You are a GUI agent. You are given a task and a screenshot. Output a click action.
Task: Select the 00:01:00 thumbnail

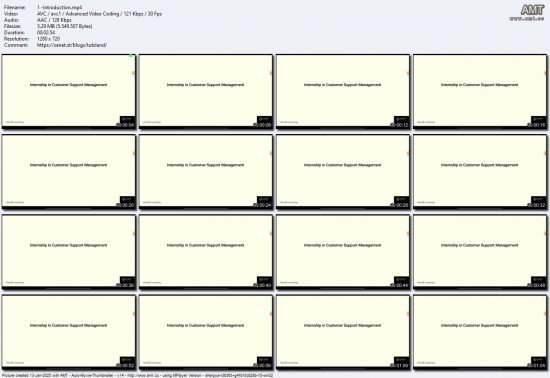click(343, 332)
